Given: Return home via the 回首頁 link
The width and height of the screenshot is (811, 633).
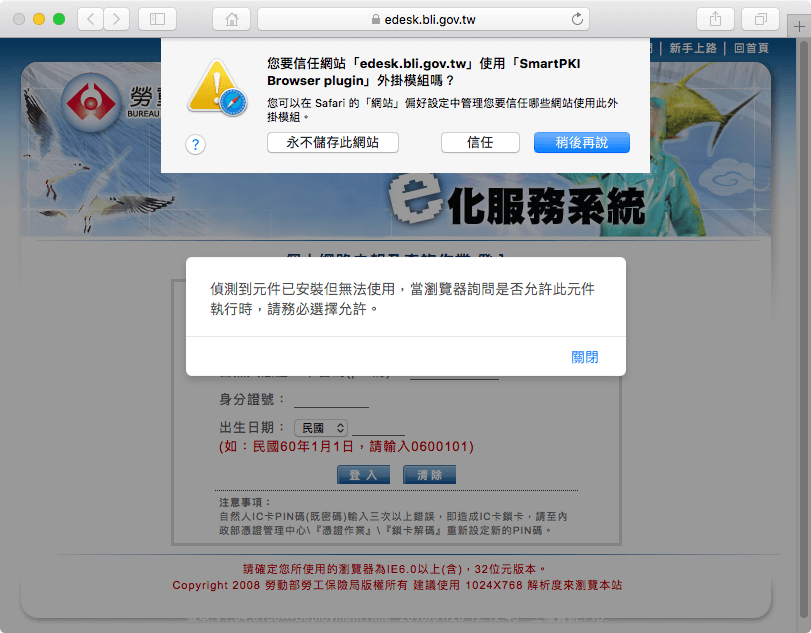Looking at the screenshot, I should [751, 47].
